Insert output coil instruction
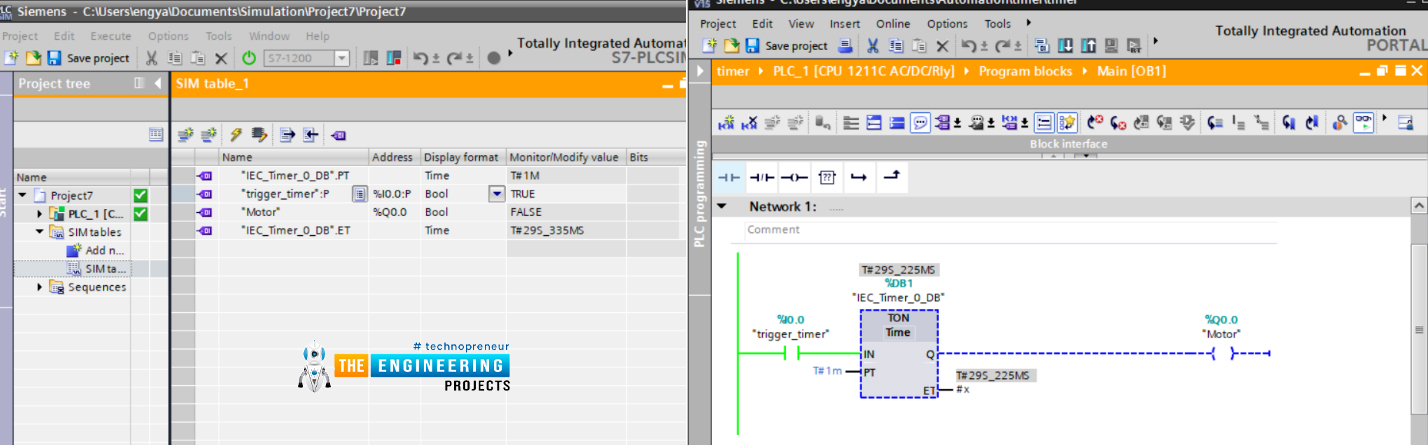This screenshot has height=445, width=1428. (x=794, y=177)
